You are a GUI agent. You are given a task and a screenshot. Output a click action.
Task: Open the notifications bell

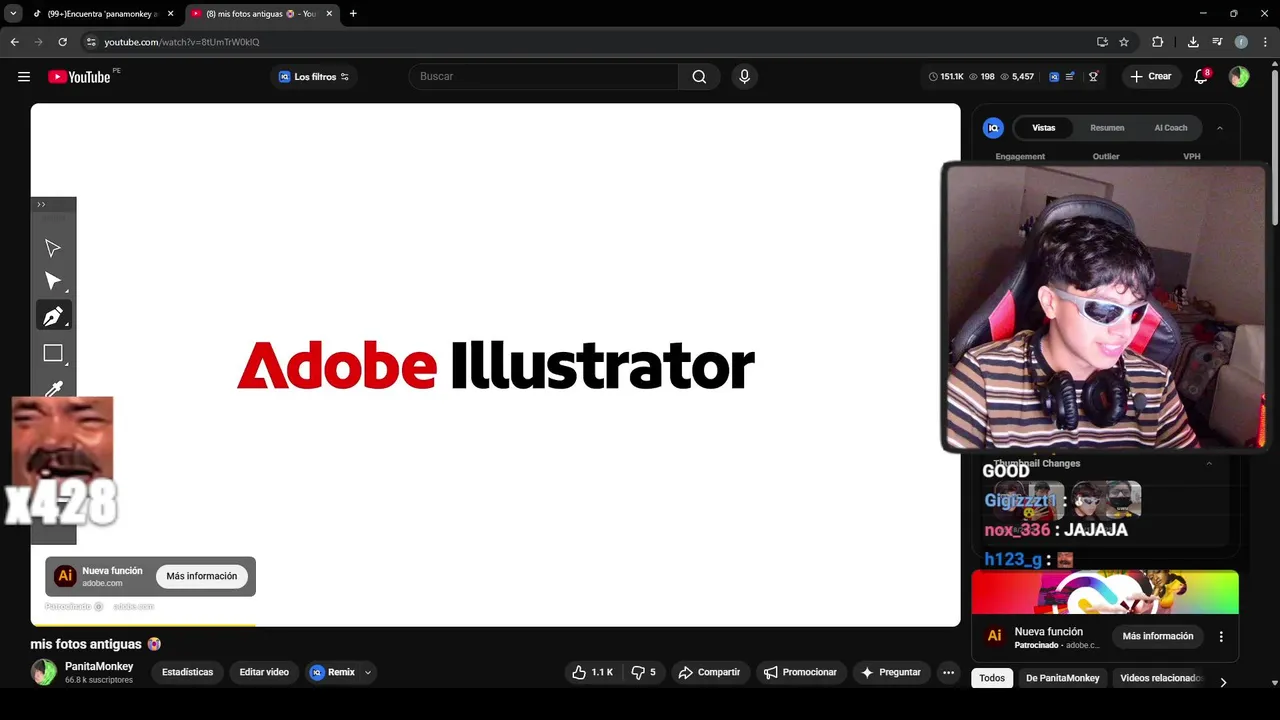[1202, 77]
